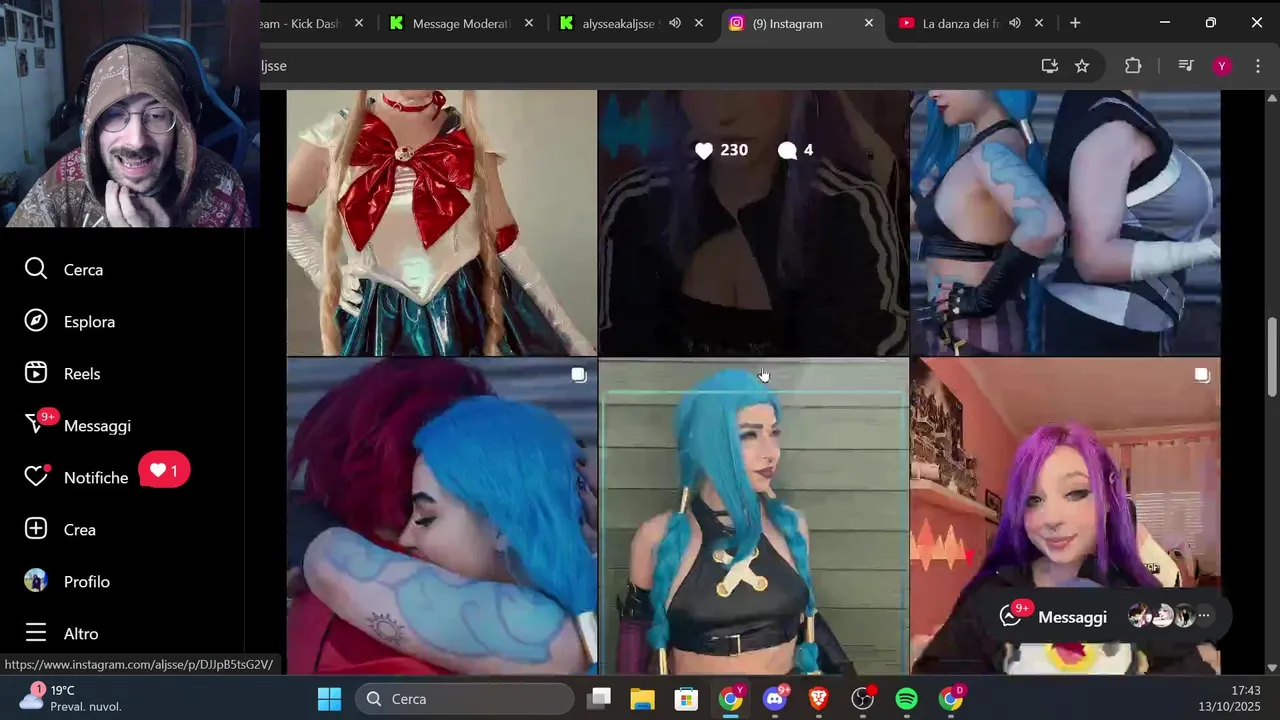
Task: Click the red like notification badge
Action: pyautogui.click(x=164, y=470)
